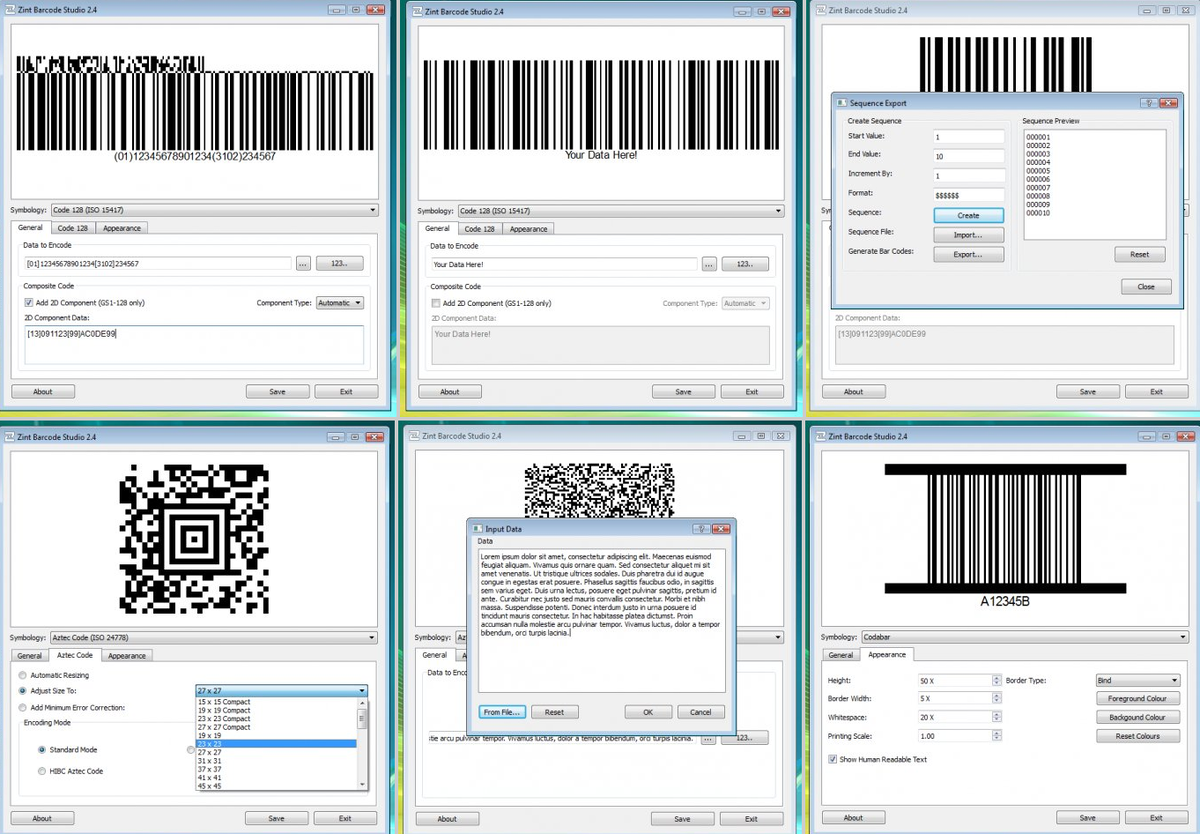Click the Input Data dialog title bar icon
This screenshot has width=1200, height=834.
(x=477, y=528)
